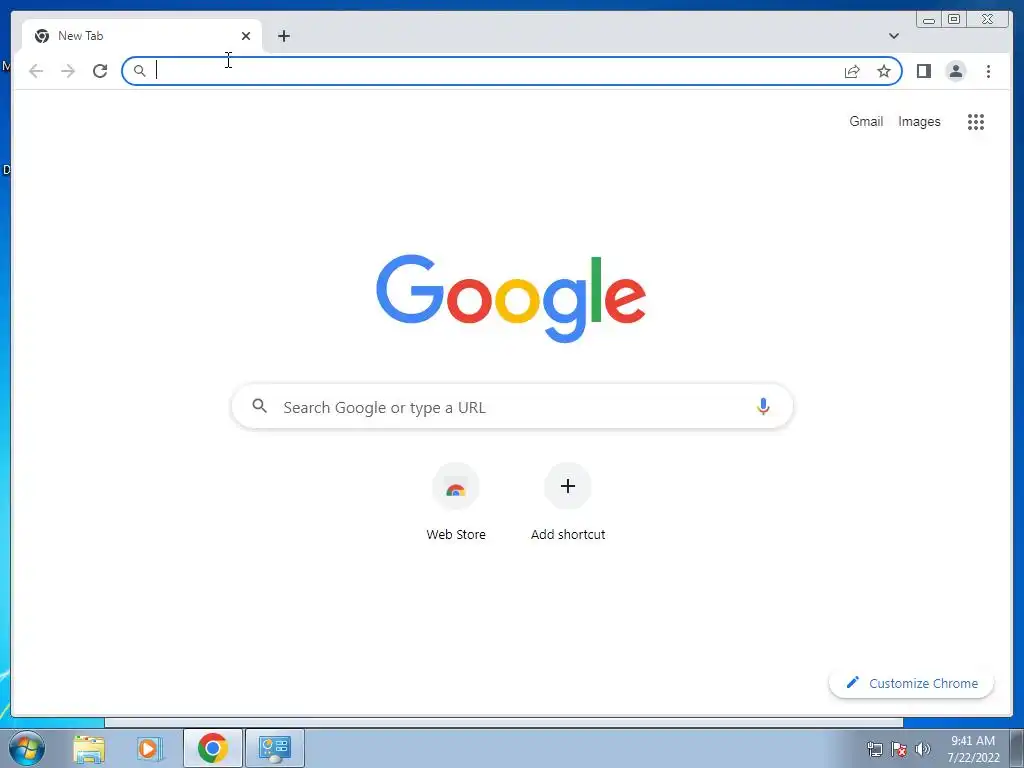Minimize the Chrome window
This screenshot has height=768, width=1024.
pyautogui.click(x=929, y=20)
